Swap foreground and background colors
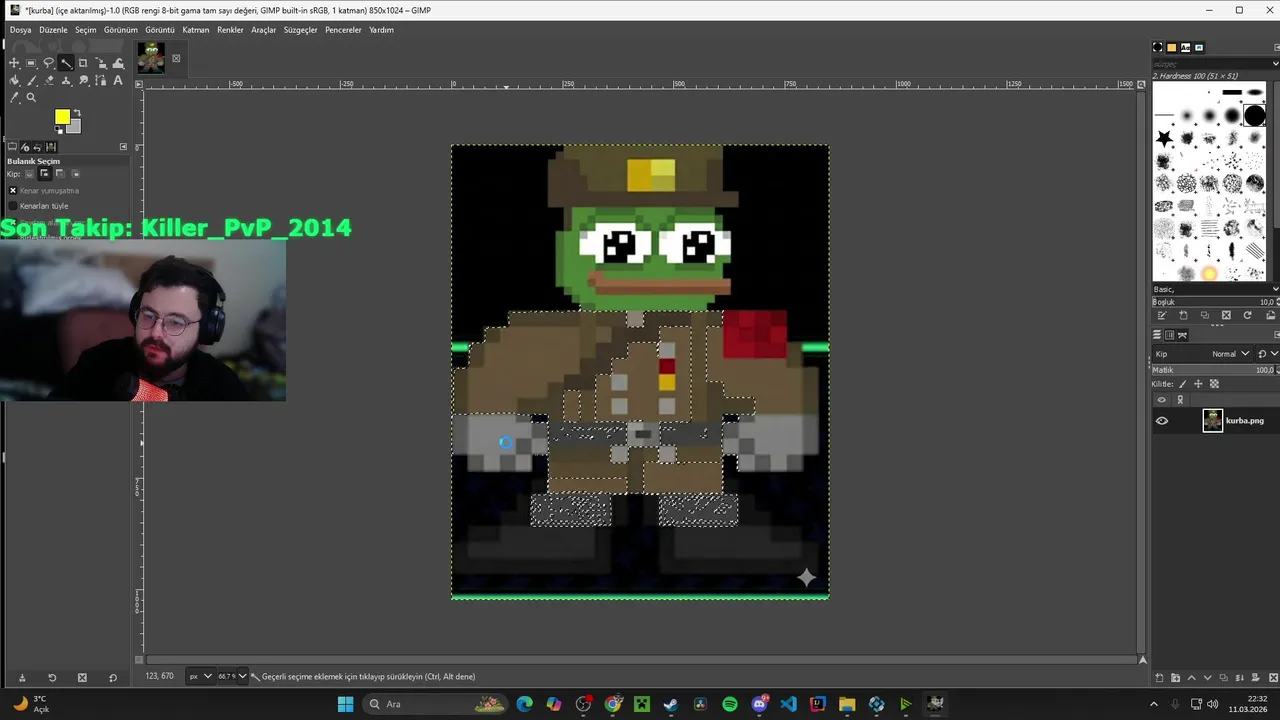This screenshot has width=1280, height=720. point(77,113)
